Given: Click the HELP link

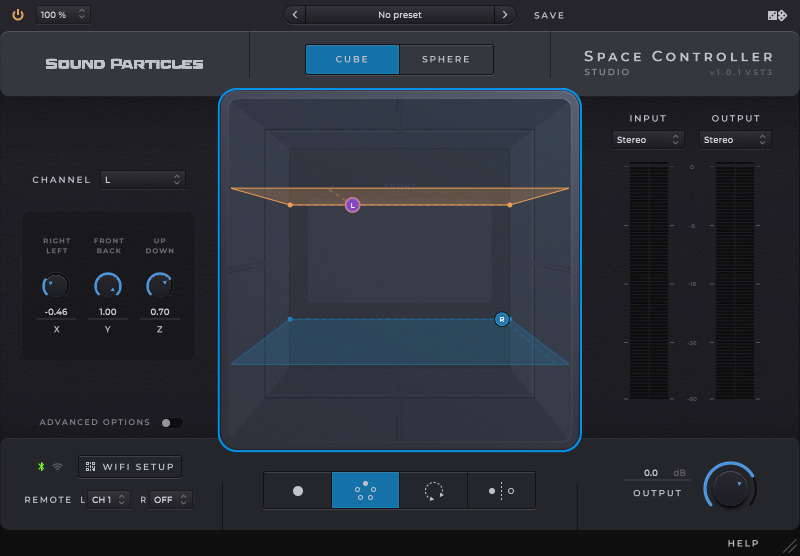Looking at the screenshot, I should pyautogui.click(x=743, y=543).
